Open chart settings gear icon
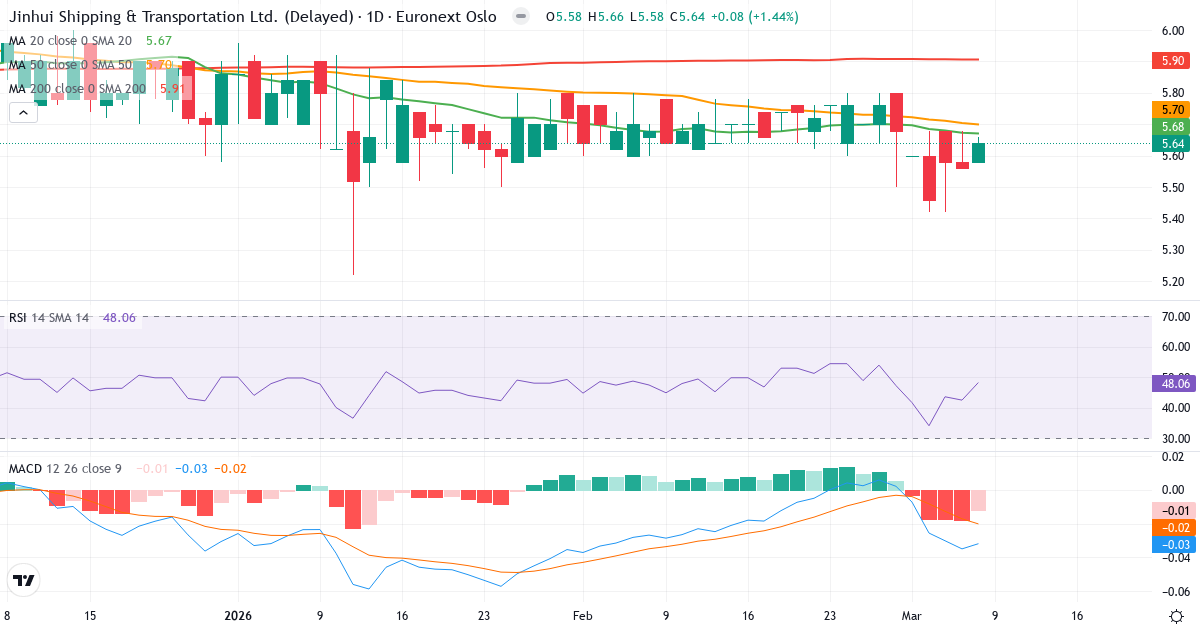 point(1176,616)
